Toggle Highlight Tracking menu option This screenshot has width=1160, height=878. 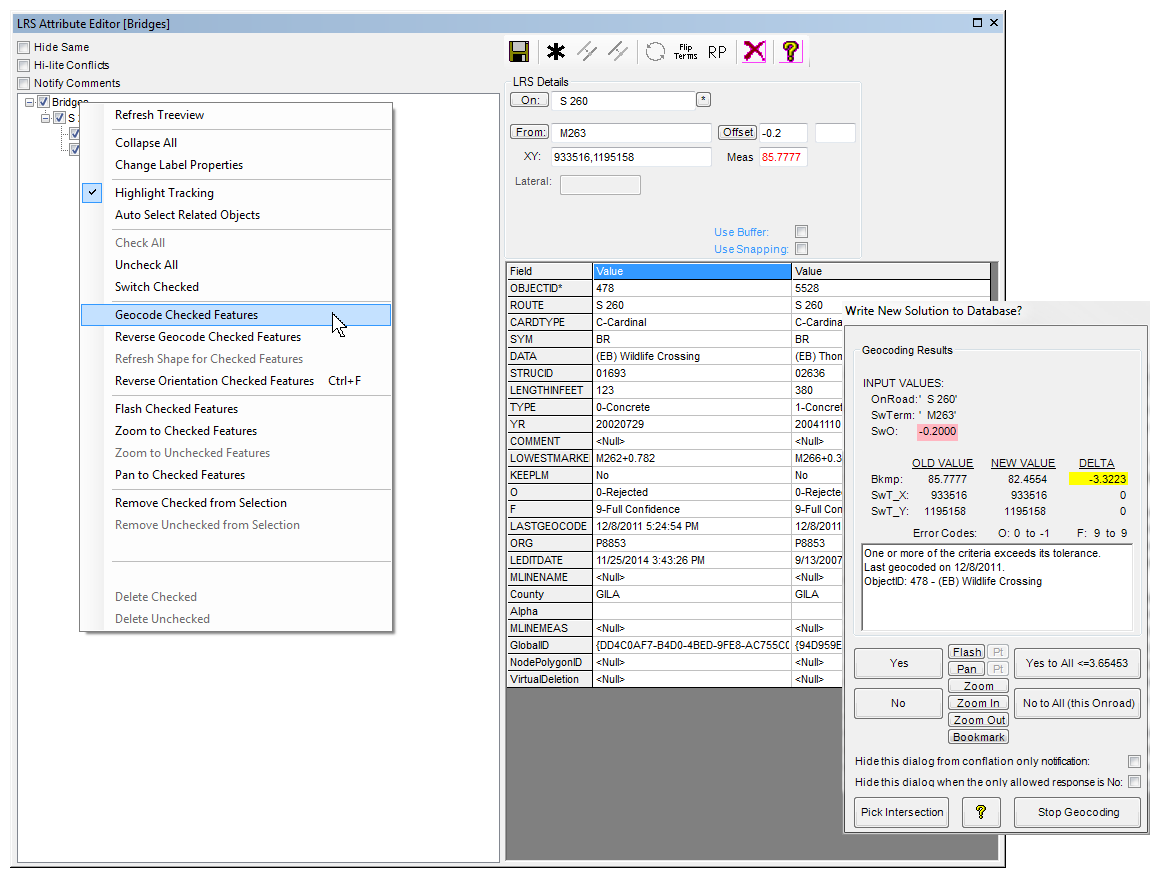coord(236,193)
